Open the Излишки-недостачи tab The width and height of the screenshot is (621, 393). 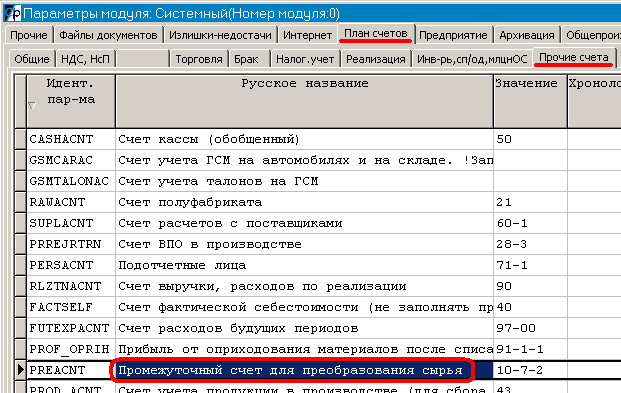220,35
